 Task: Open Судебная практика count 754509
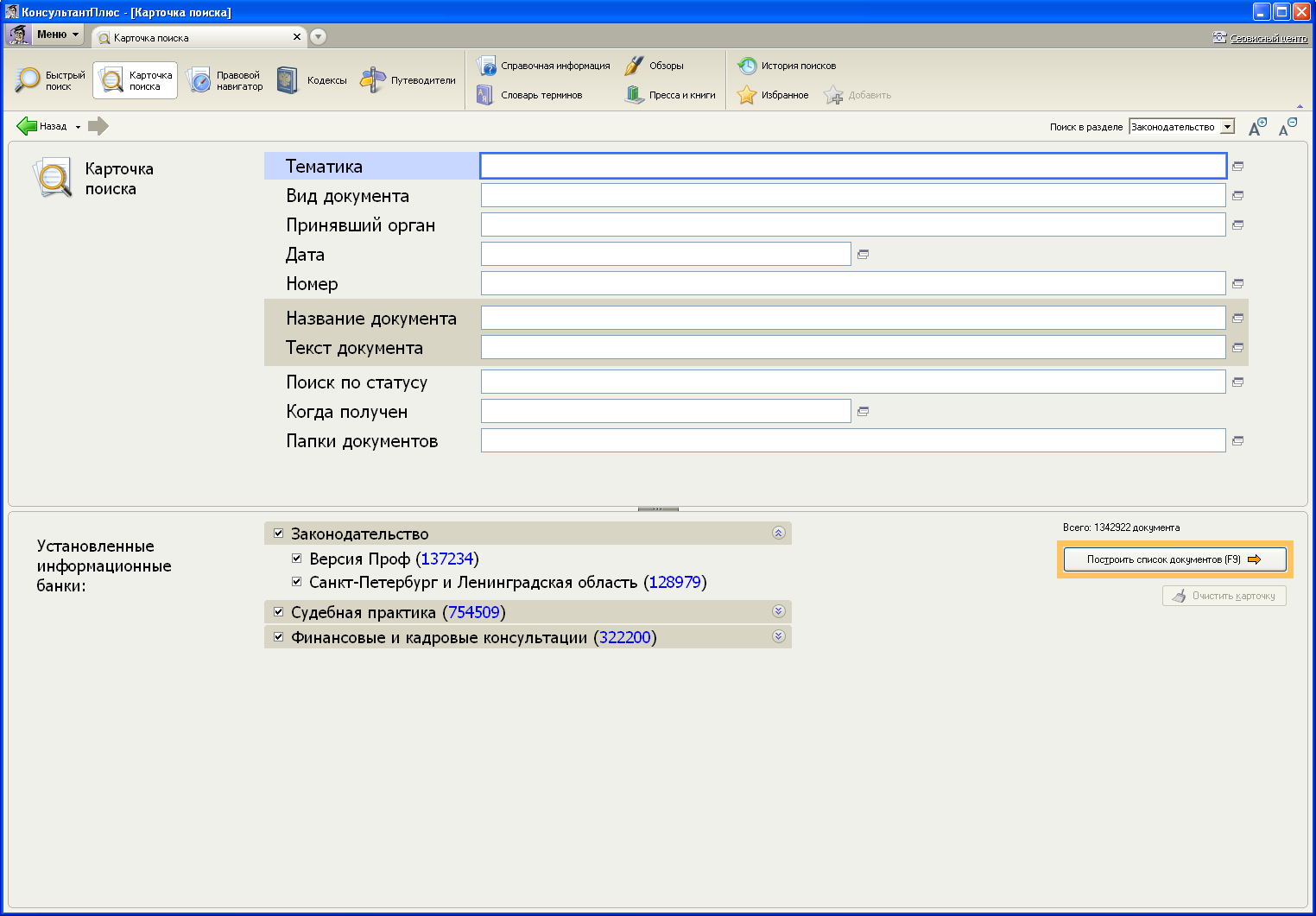473,612
